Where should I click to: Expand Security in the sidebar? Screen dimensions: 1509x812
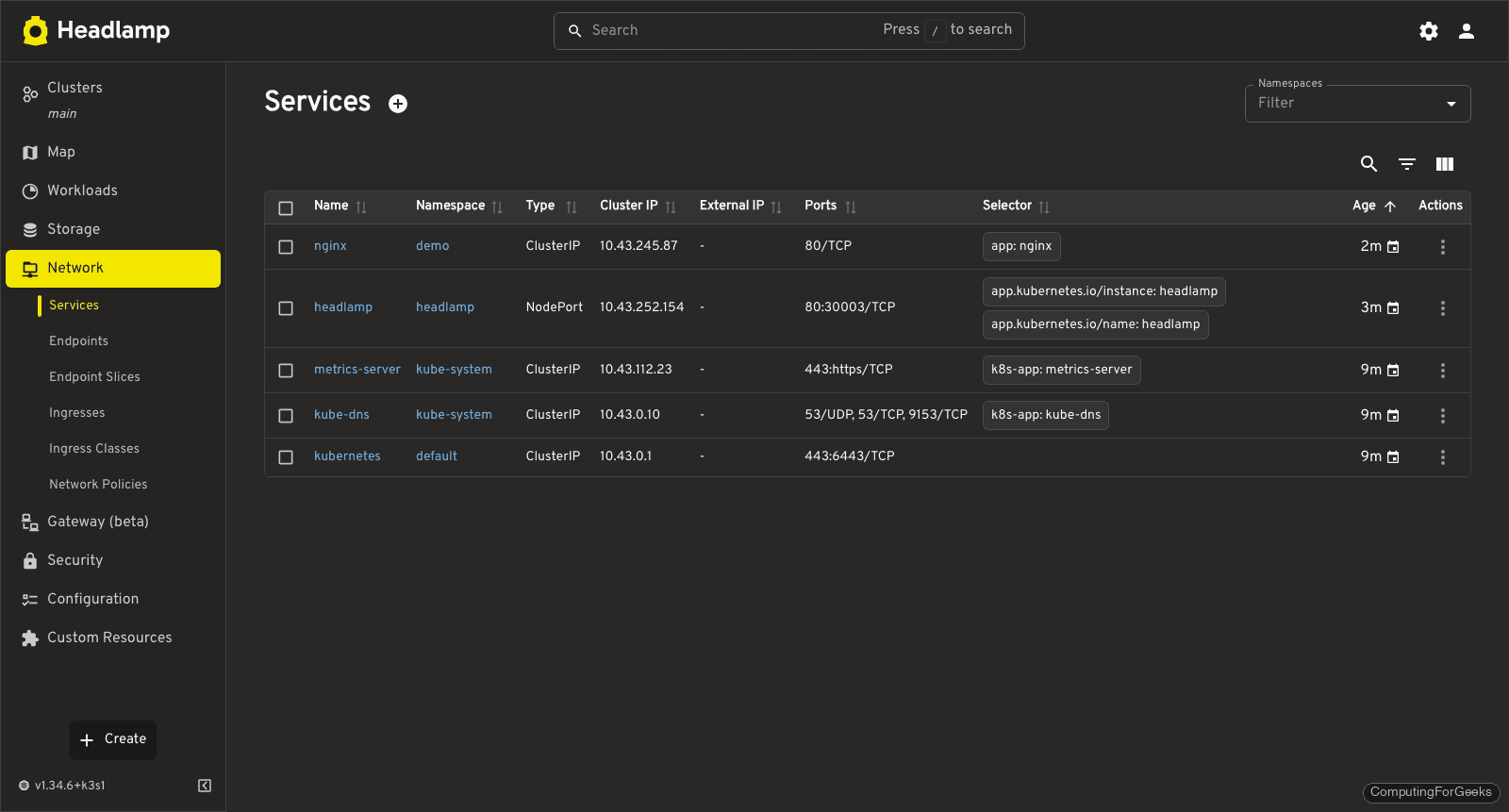[113, 560]
